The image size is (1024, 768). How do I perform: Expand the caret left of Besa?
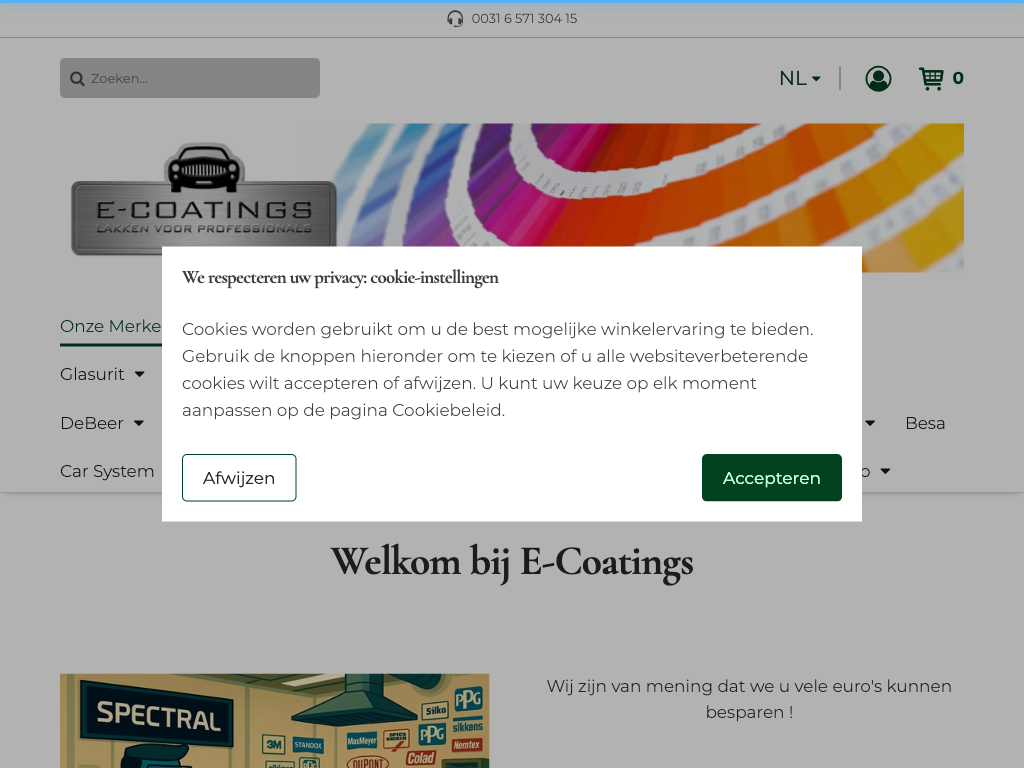coord(870,423)
